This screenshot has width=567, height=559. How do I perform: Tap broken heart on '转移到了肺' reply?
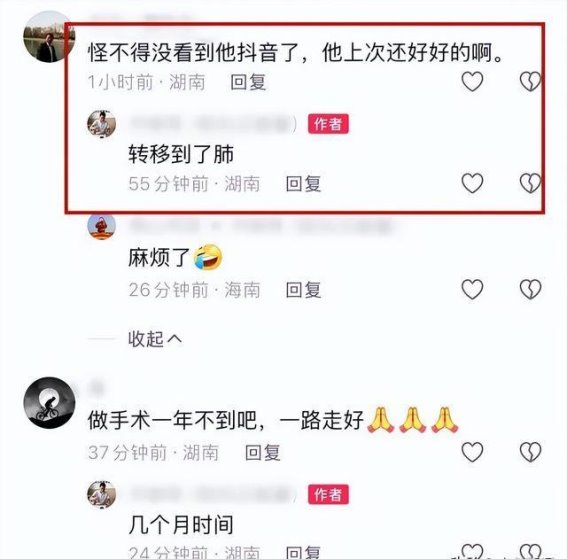click(x=530, y=183)
